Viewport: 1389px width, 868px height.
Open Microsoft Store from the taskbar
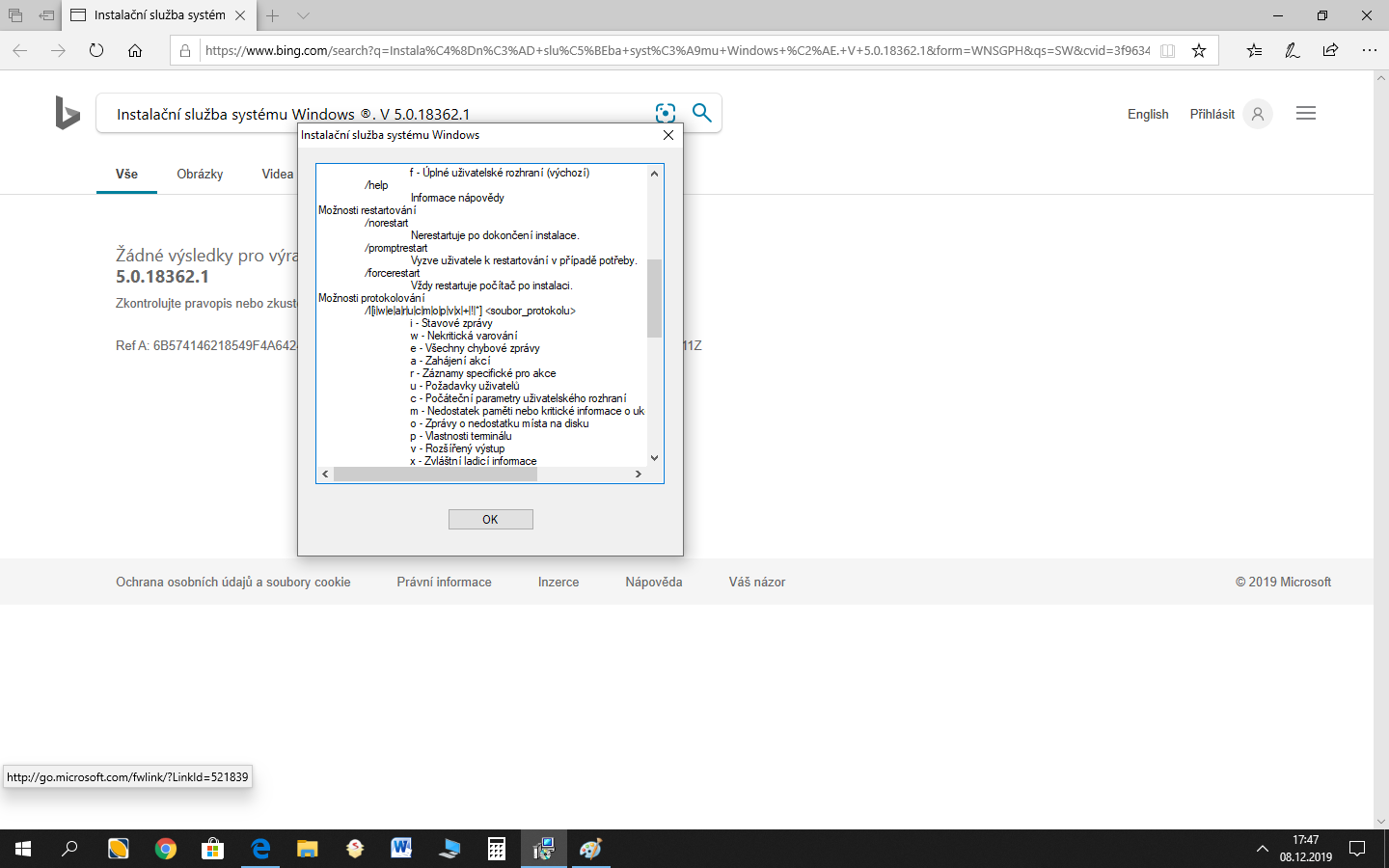tap(212, 849)
